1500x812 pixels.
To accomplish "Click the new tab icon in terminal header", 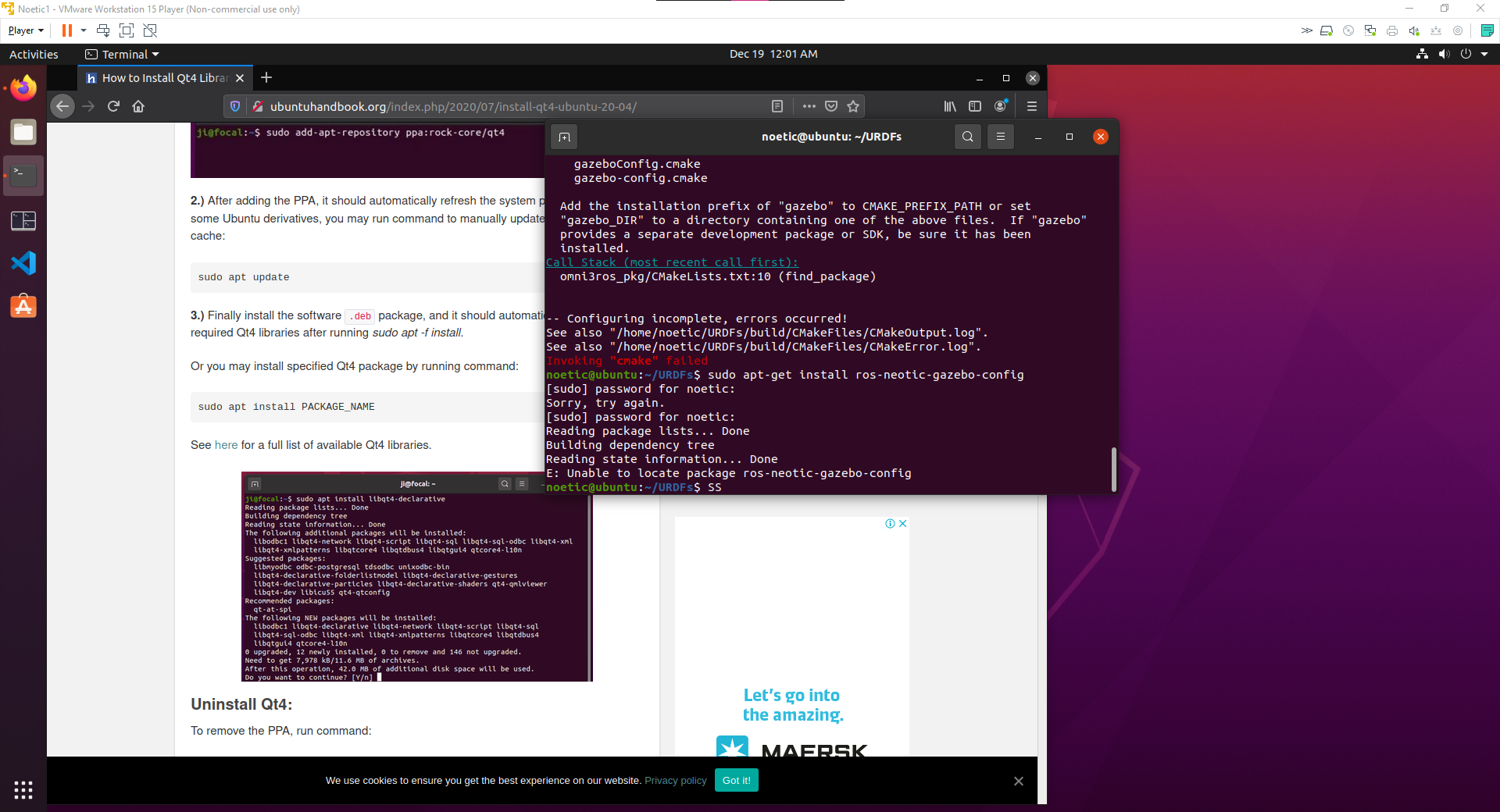I will (564, 137).
